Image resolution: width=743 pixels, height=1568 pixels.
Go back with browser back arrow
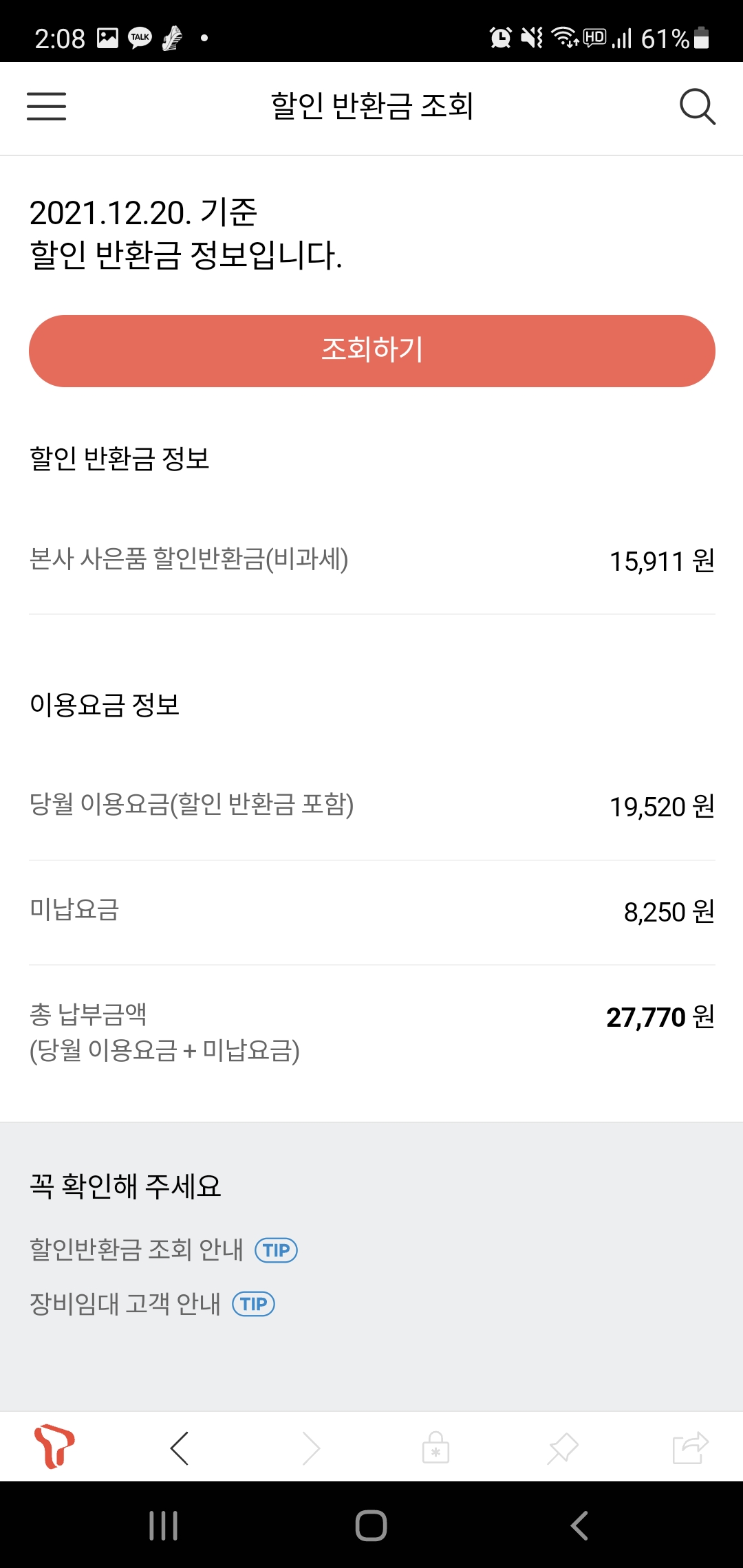coord(180,1448)
